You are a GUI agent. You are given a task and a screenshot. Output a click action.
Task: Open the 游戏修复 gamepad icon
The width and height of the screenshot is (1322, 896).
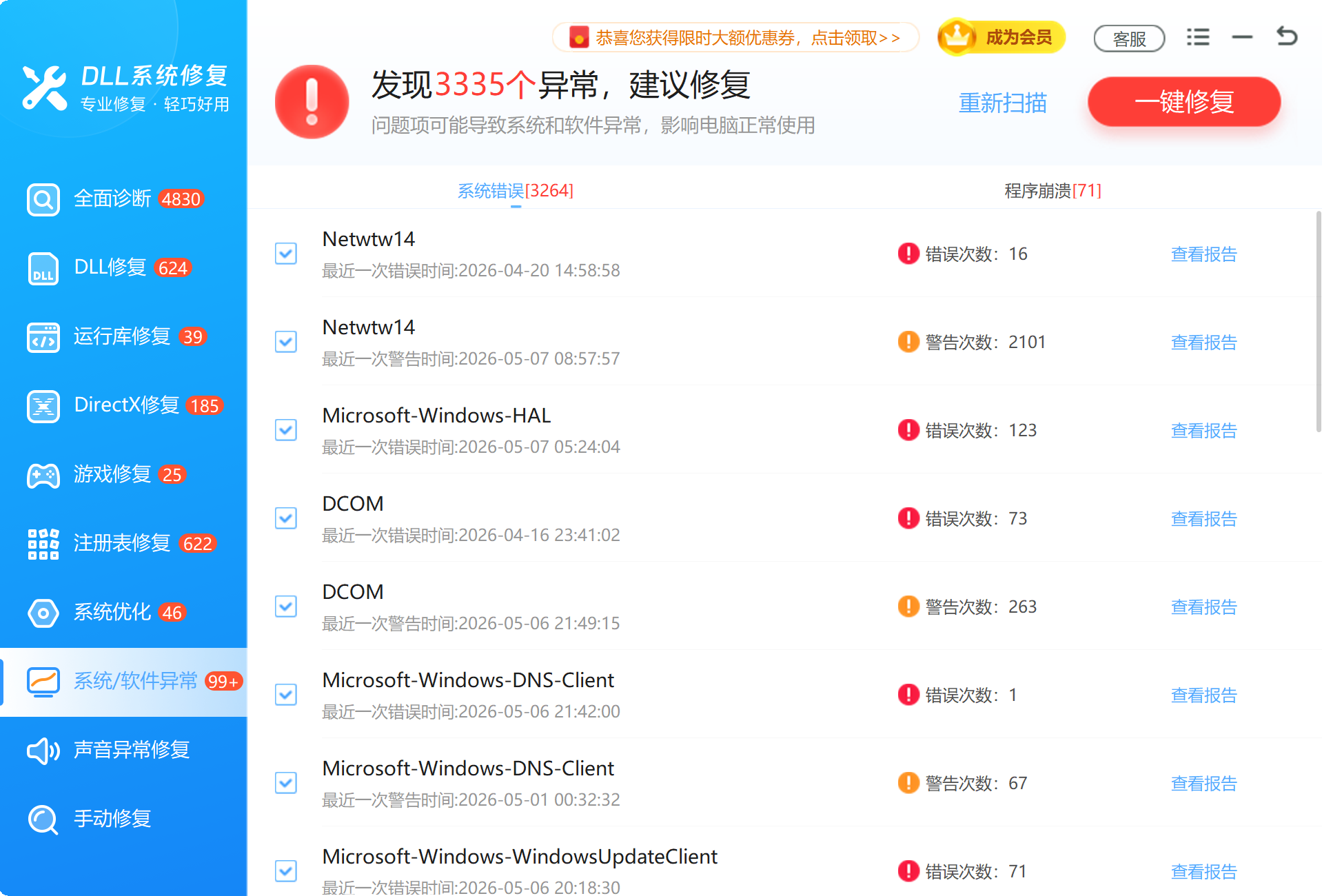[43, 475]
